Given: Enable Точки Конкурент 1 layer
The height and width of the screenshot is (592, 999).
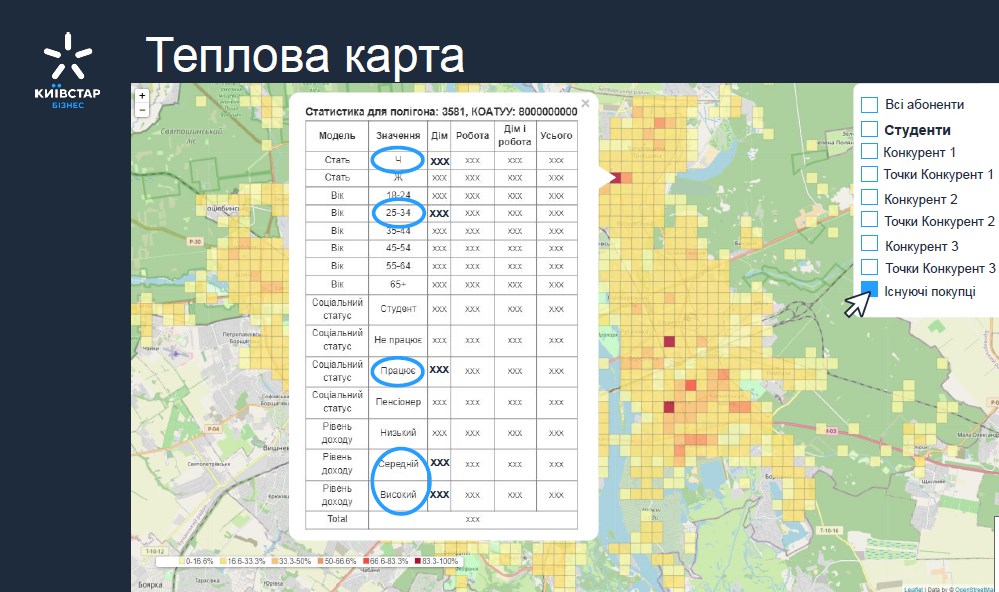Looking at the screenshot, I should tap(870, 174).
